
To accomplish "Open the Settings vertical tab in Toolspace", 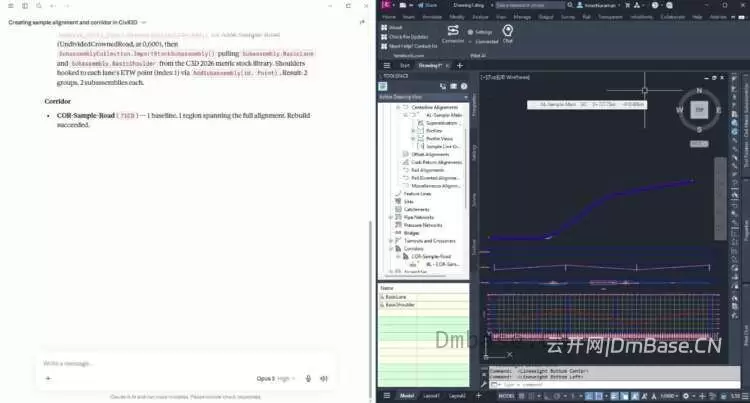I will (474, 153).
